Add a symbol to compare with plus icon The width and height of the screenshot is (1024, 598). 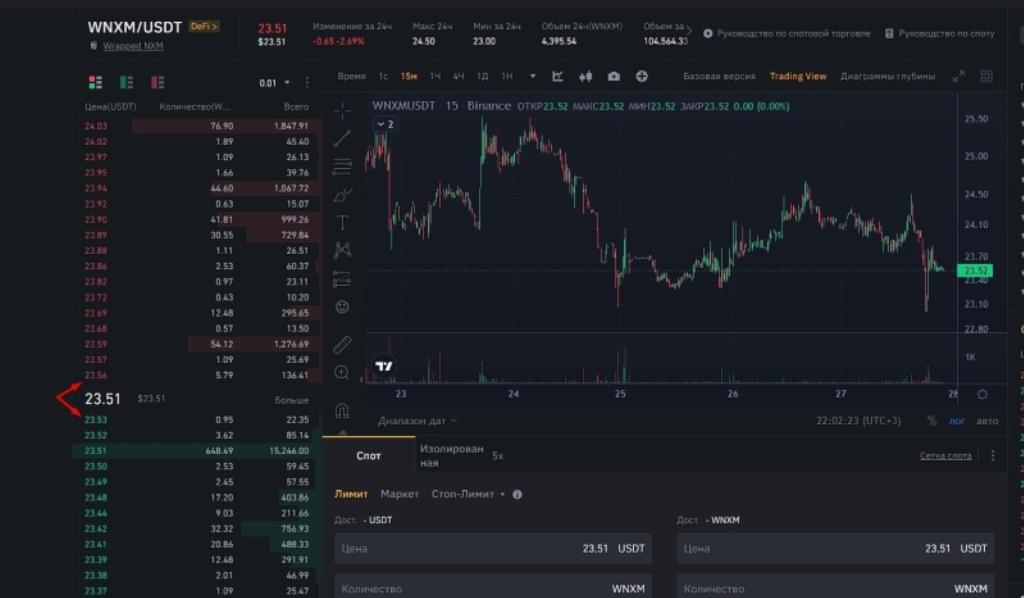click(x=642, y=76)
